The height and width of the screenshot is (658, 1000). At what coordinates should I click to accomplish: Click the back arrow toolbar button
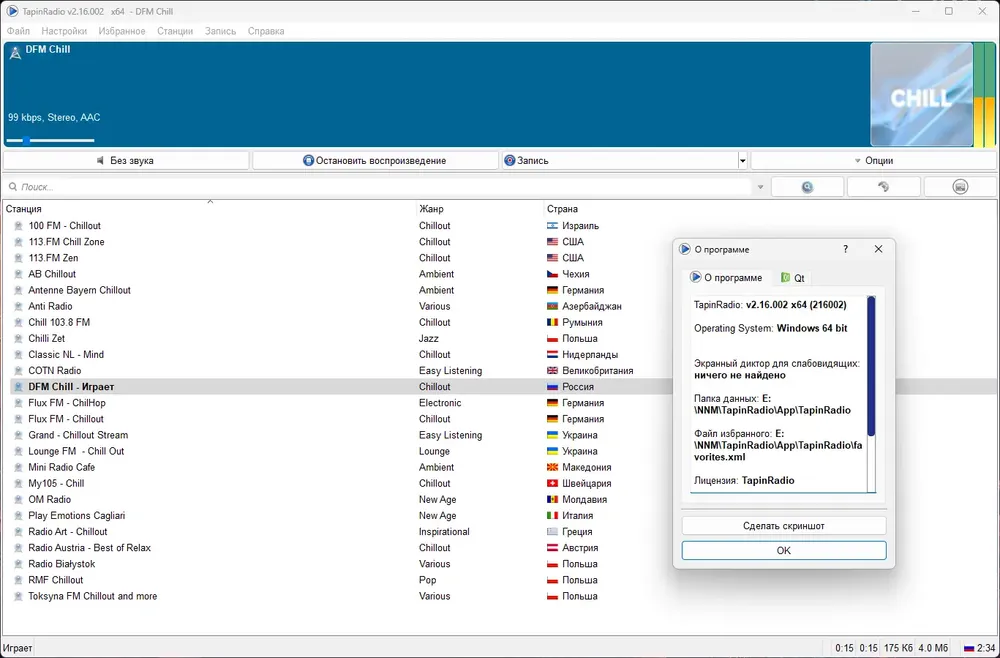tap(883, 187)
